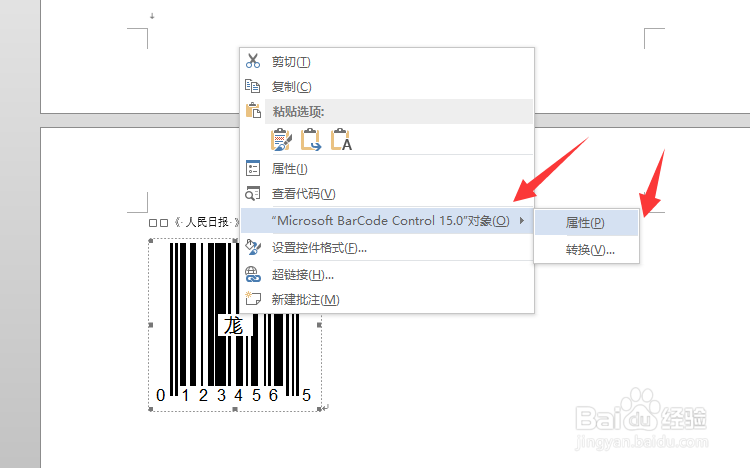The width and height of the screenshot is (750, 468).
Task: Expand submenu arrow next to 对象(O)
Action: pyautogui.click(x=522, y=221)
